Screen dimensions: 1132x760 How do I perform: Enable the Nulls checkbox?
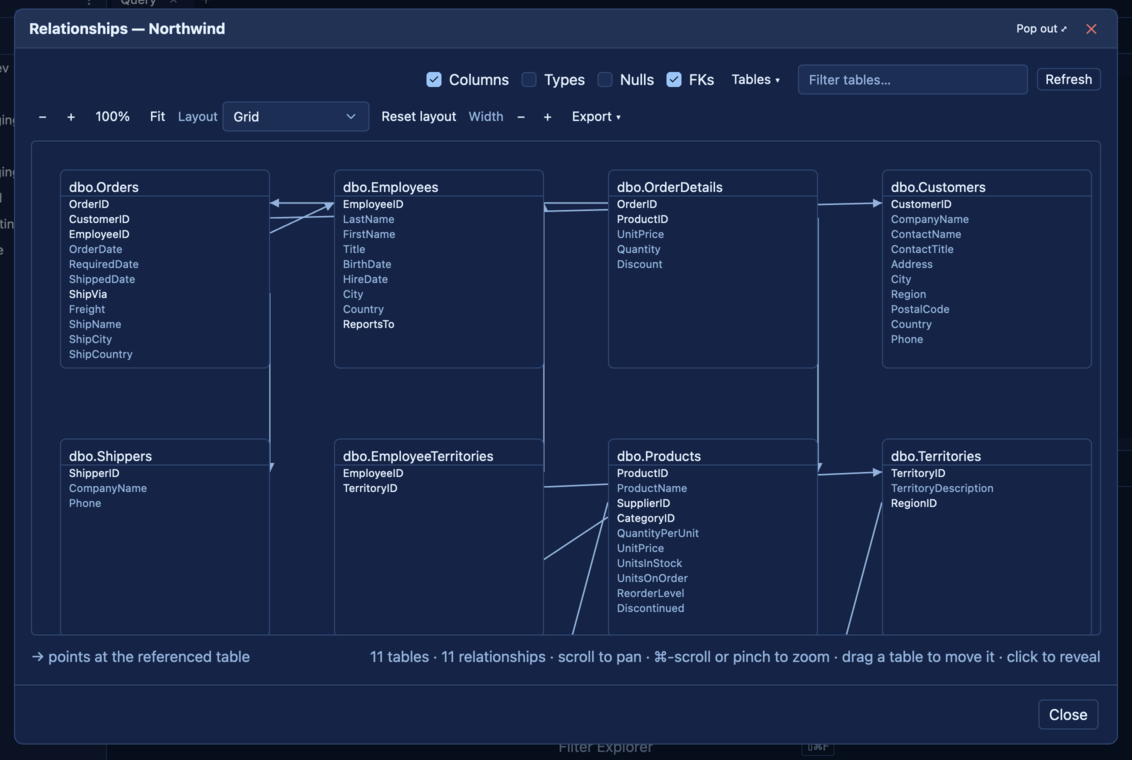coord(605,79)
